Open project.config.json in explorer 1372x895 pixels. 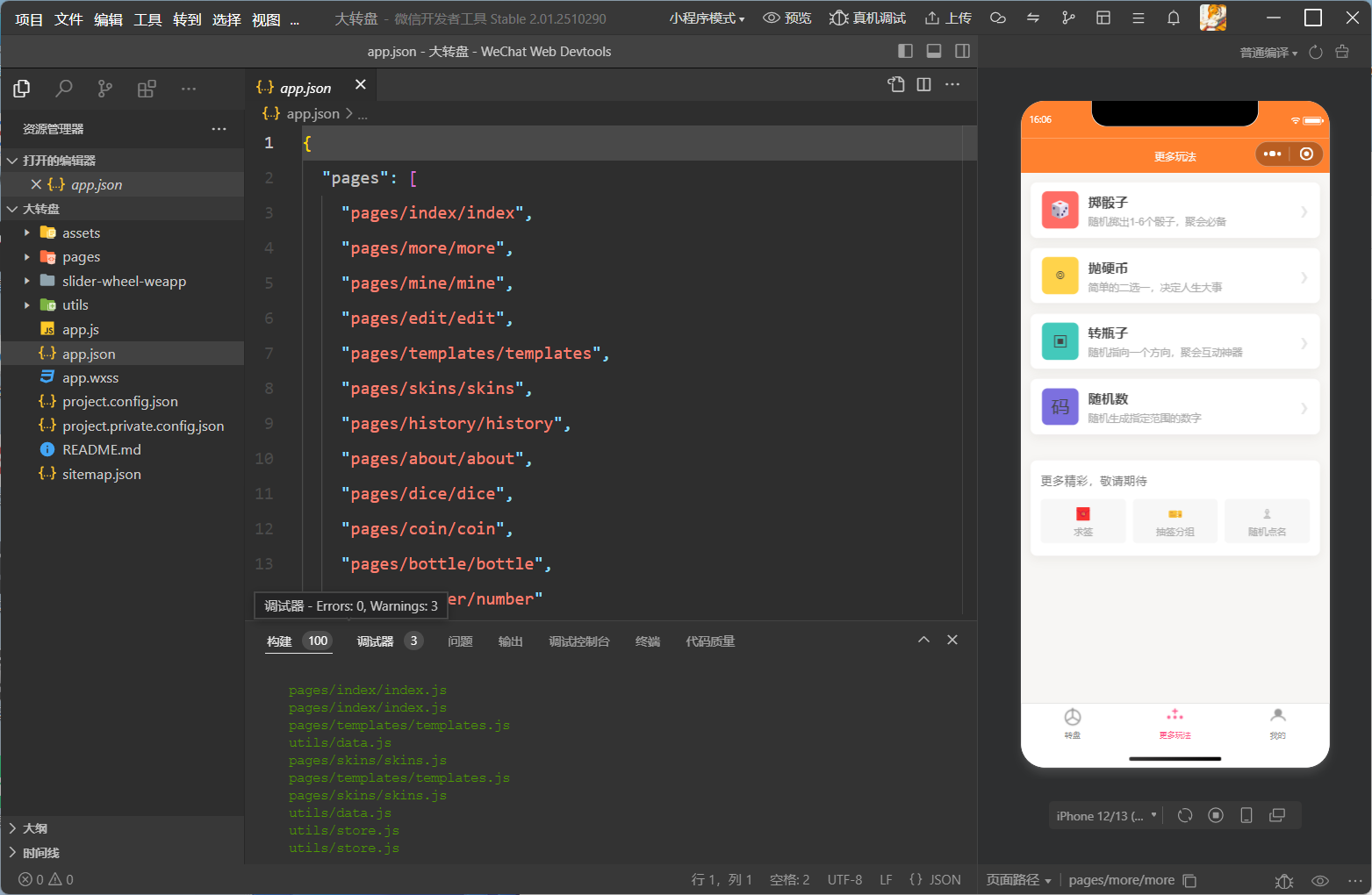120,402
